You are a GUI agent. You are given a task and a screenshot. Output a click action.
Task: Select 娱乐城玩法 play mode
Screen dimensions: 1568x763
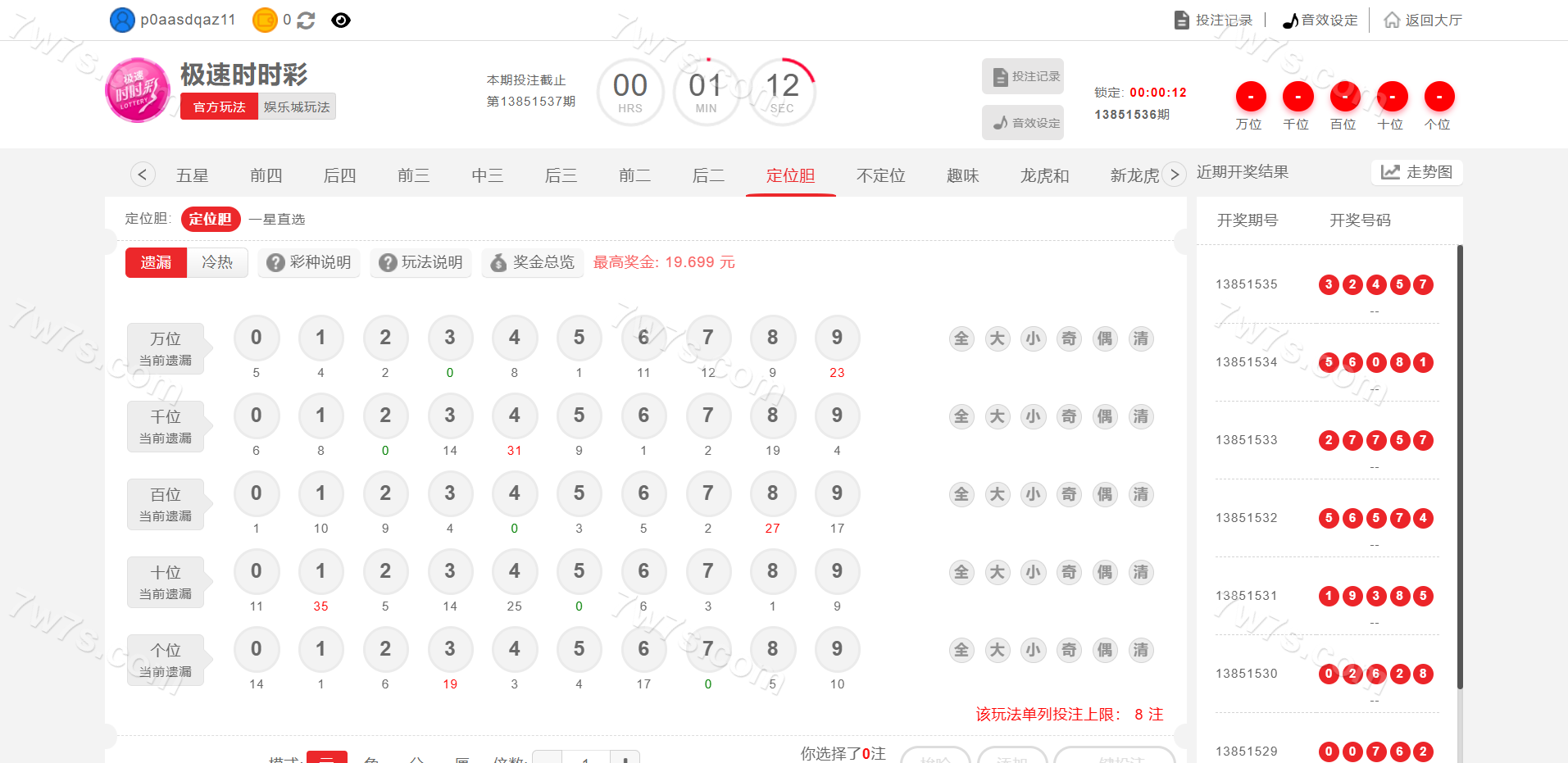coord(297,107)
